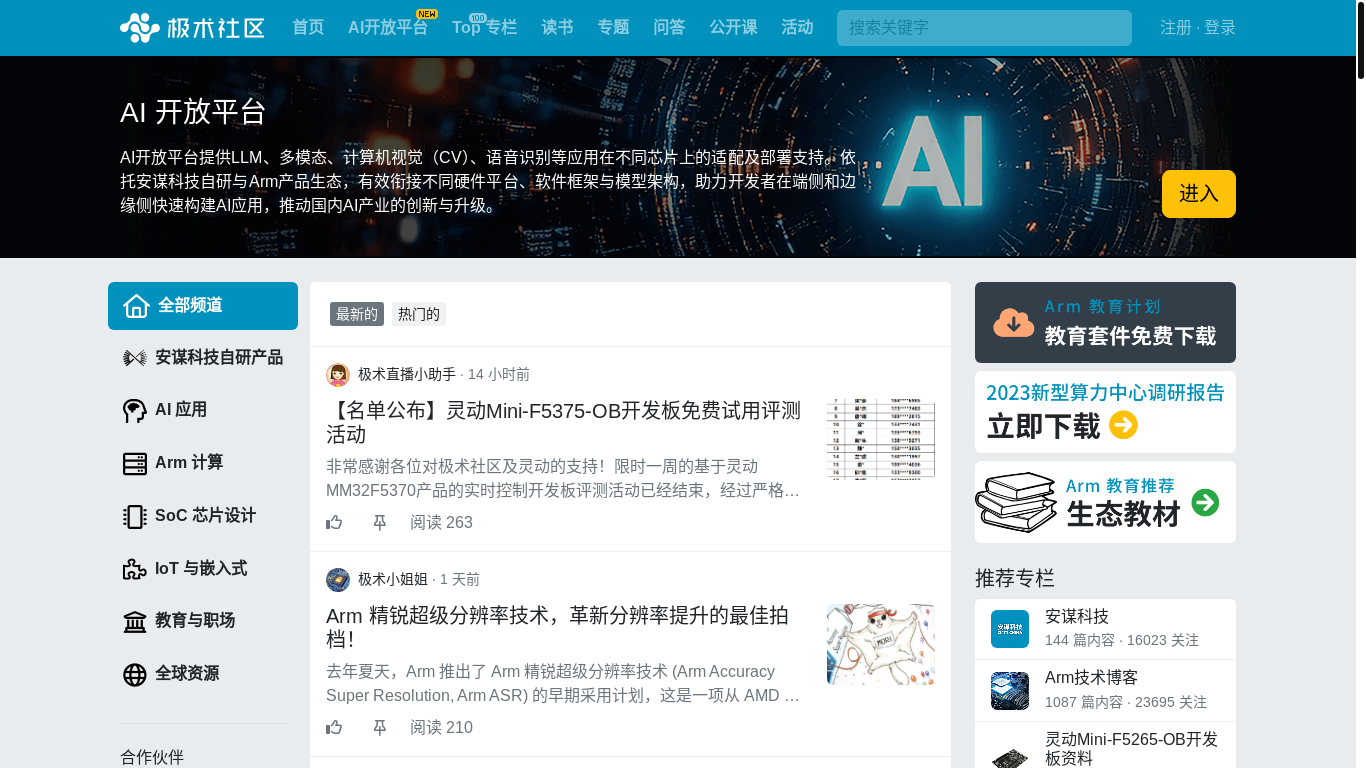The width and height of the screenshot is (1366, 768).
Task: Click the 全球资源 globe icon
Action: [135, 675]
